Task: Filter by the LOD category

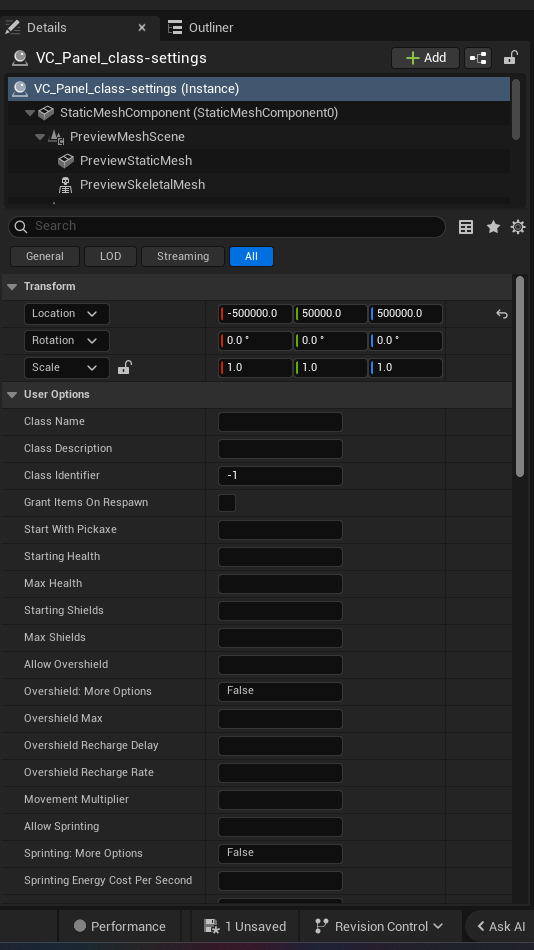Action: click(x=110, y=256)
